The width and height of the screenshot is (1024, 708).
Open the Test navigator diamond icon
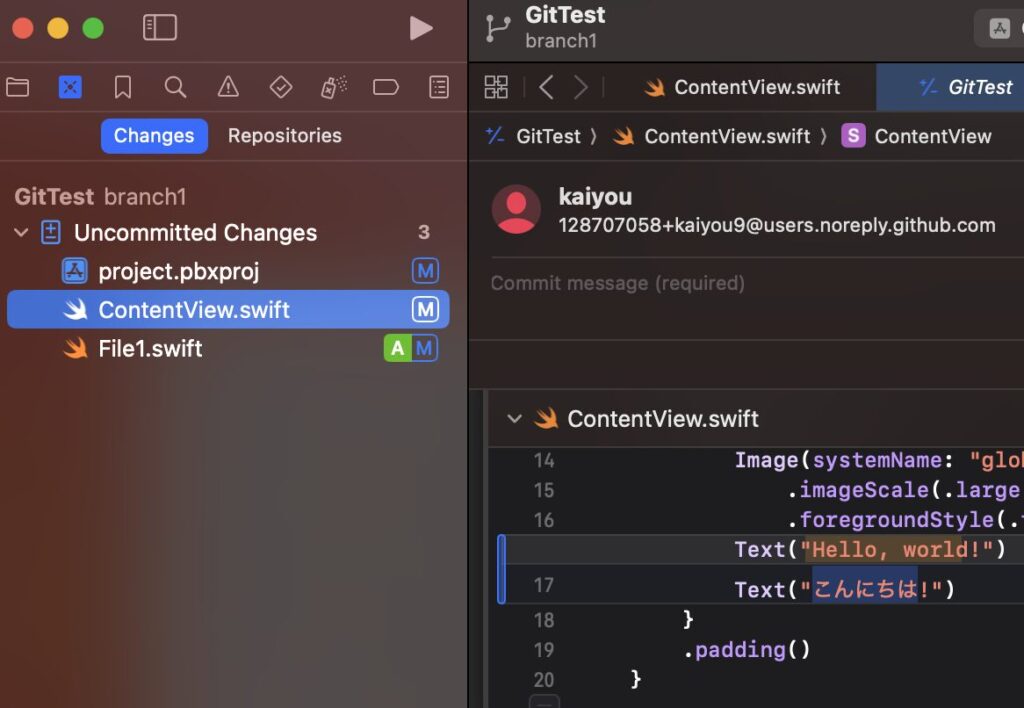[281, 87]
